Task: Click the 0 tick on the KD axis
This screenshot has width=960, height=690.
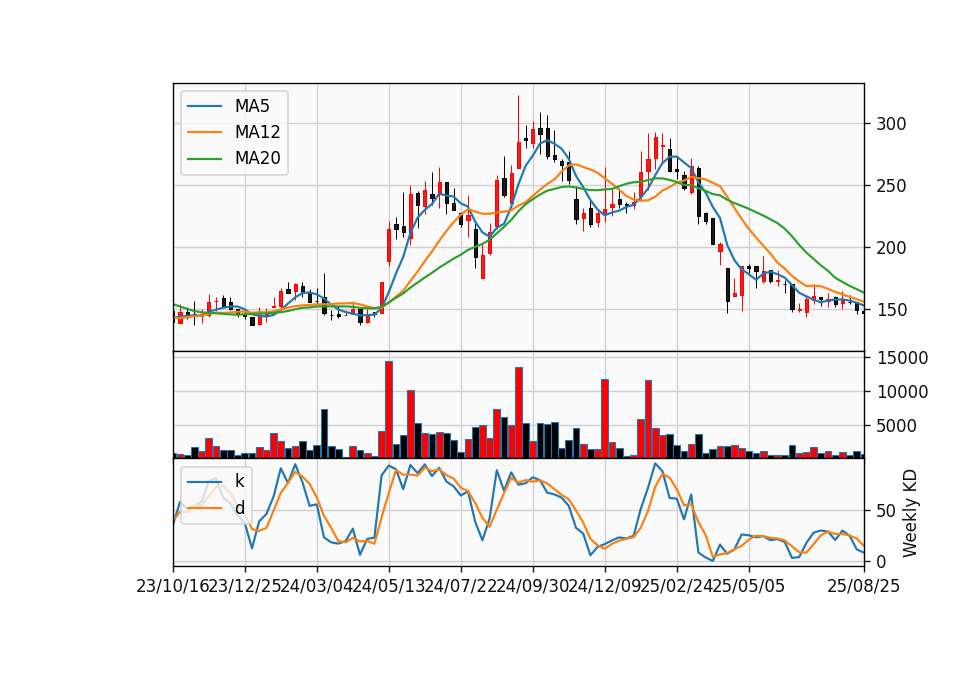Action: 881,561
